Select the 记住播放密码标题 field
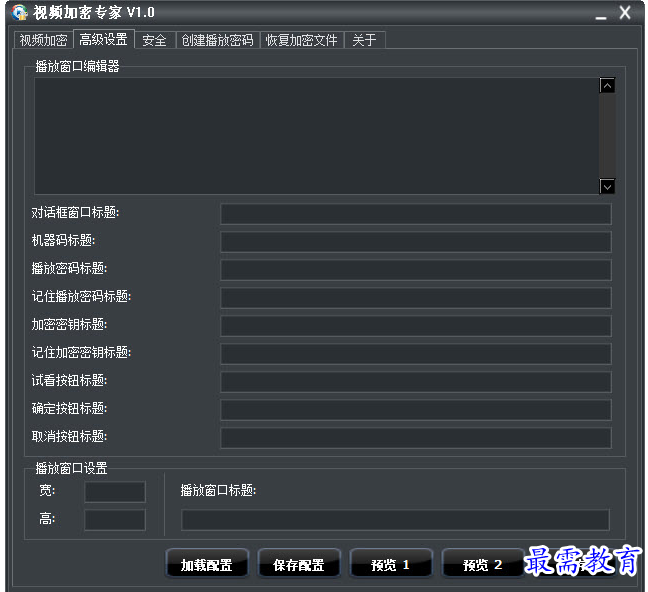This screenshot has height=592, width=648. coord(416,298)
